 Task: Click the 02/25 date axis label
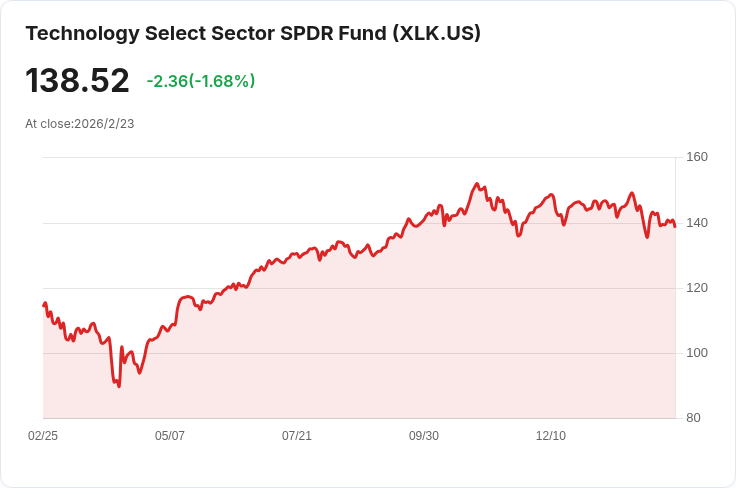click(43, 436)
